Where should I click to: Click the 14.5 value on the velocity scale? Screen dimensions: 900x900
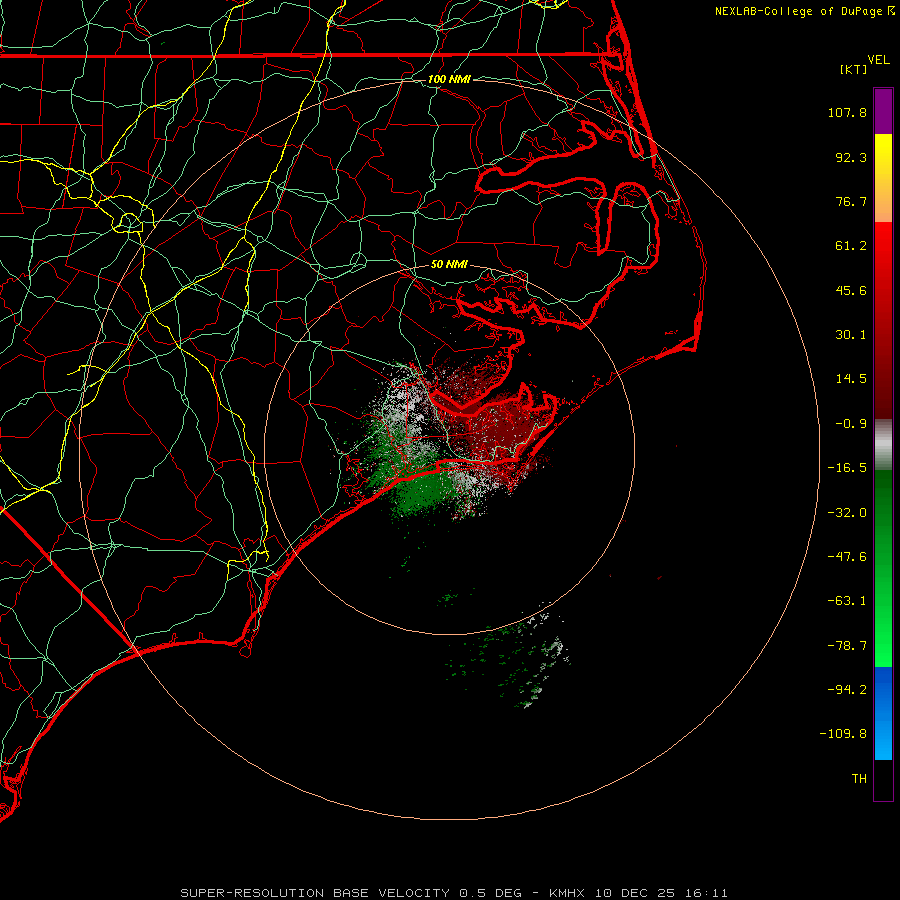click(851, 379)
